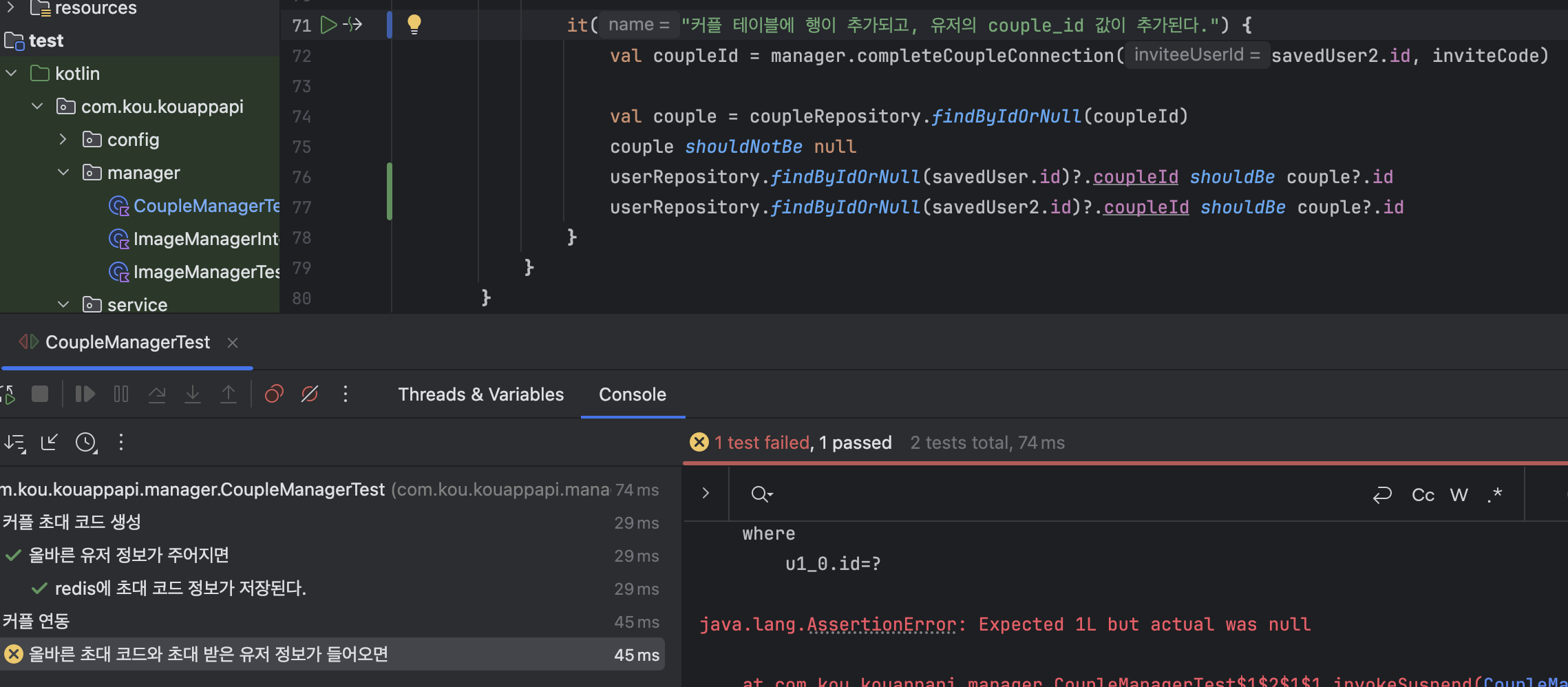Screen dimensions: 1568x687
Task: Click coupleId reference on line 77
Action: 1146,207
